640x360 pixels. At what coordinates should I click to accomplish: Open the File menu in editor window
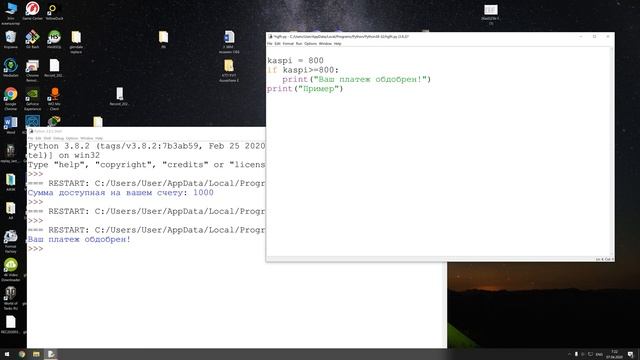click(x=270, y=44)
